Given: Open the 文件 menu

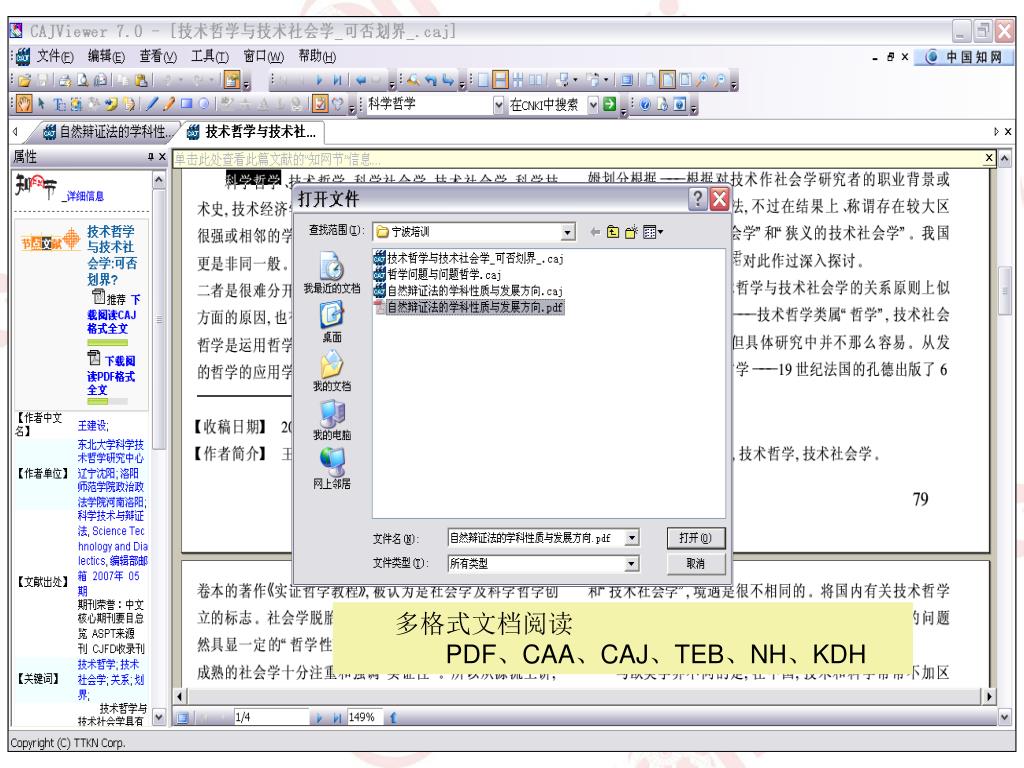Looking at the screenshot, I should [x=55, y=56].
